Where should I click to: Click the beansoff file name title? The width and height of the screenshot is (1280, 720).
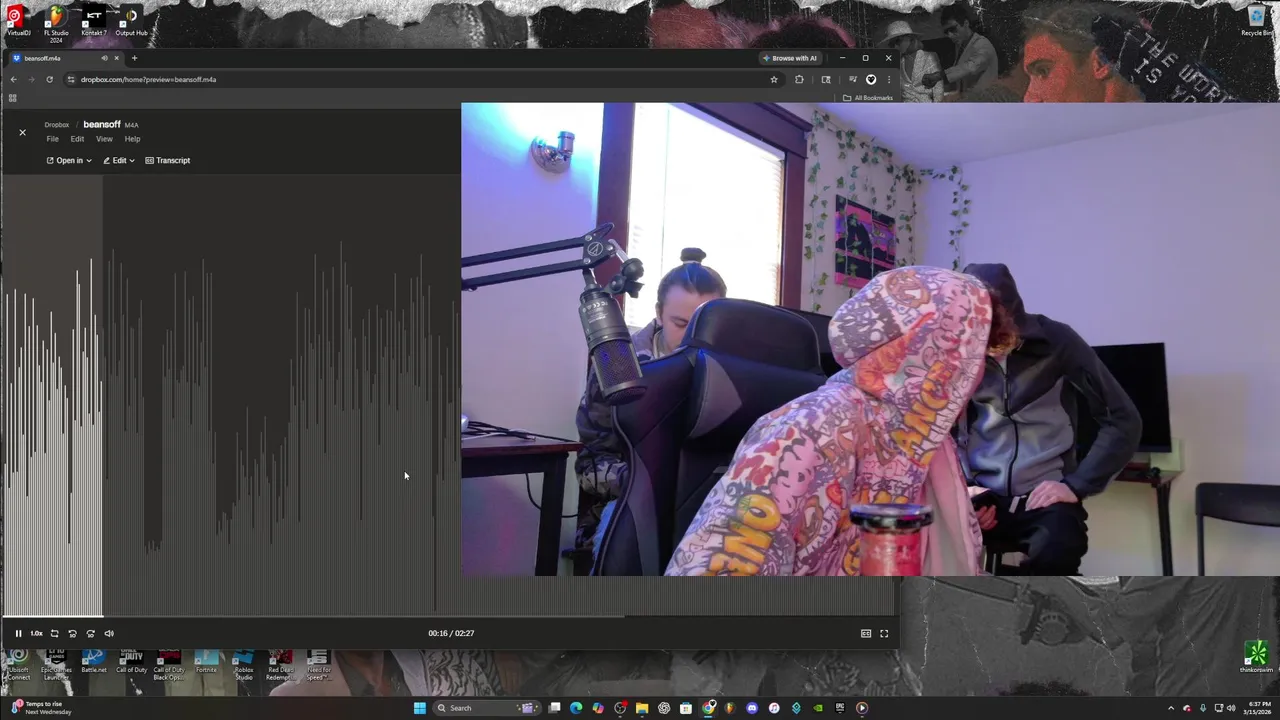click(x=102, y=124)
